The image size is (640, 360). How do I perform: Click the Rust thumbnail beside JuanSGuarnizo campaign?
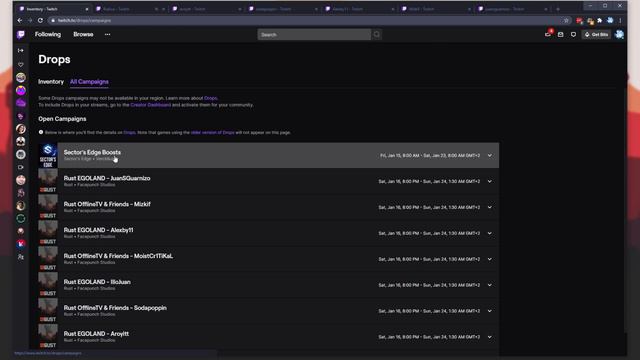point(48,181)
